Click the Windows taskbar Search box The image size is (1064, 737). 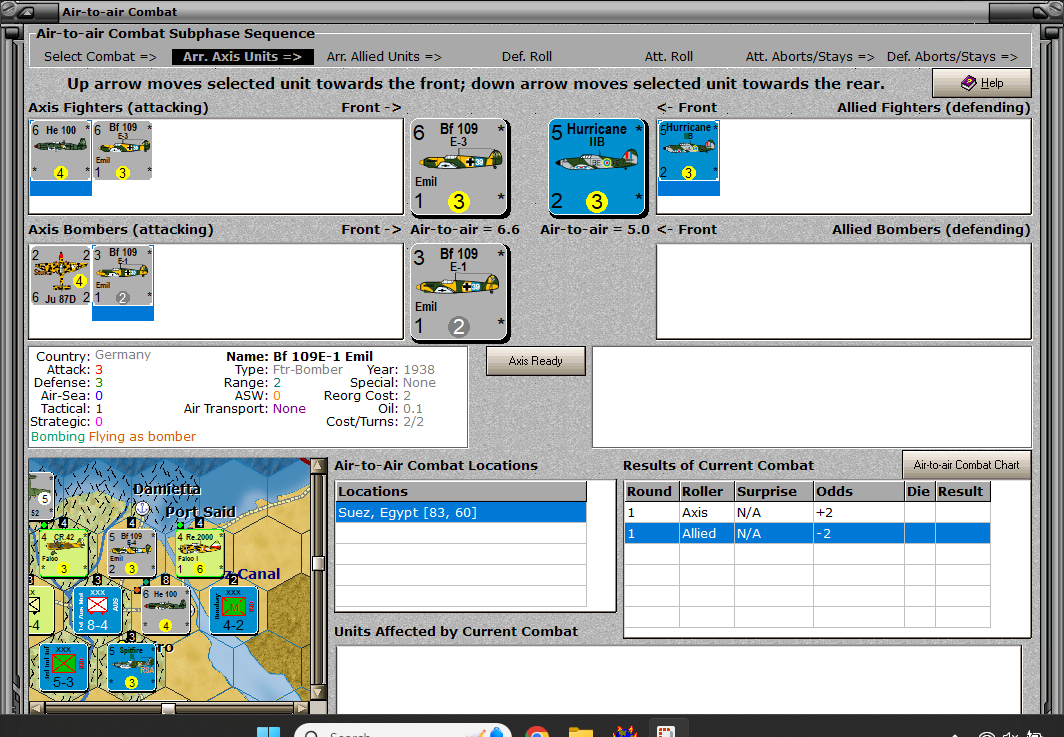pyautogui.click(x=402, y=732)
